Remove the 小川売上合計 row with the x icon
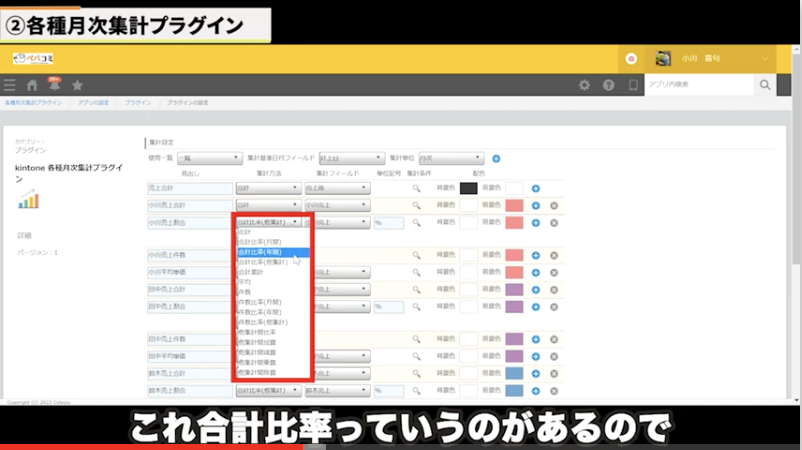Screen dimensions: 802x450 (553, 205)
